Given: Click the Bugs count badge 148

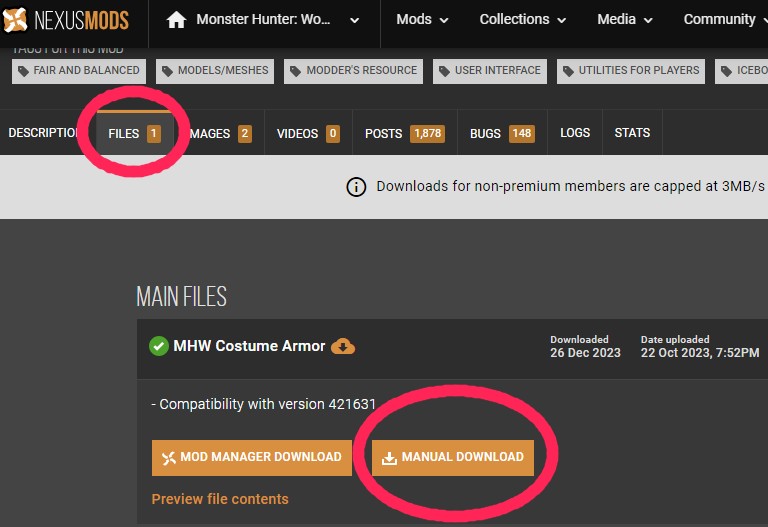Looking at the screenshot, I should pos(522,133).
